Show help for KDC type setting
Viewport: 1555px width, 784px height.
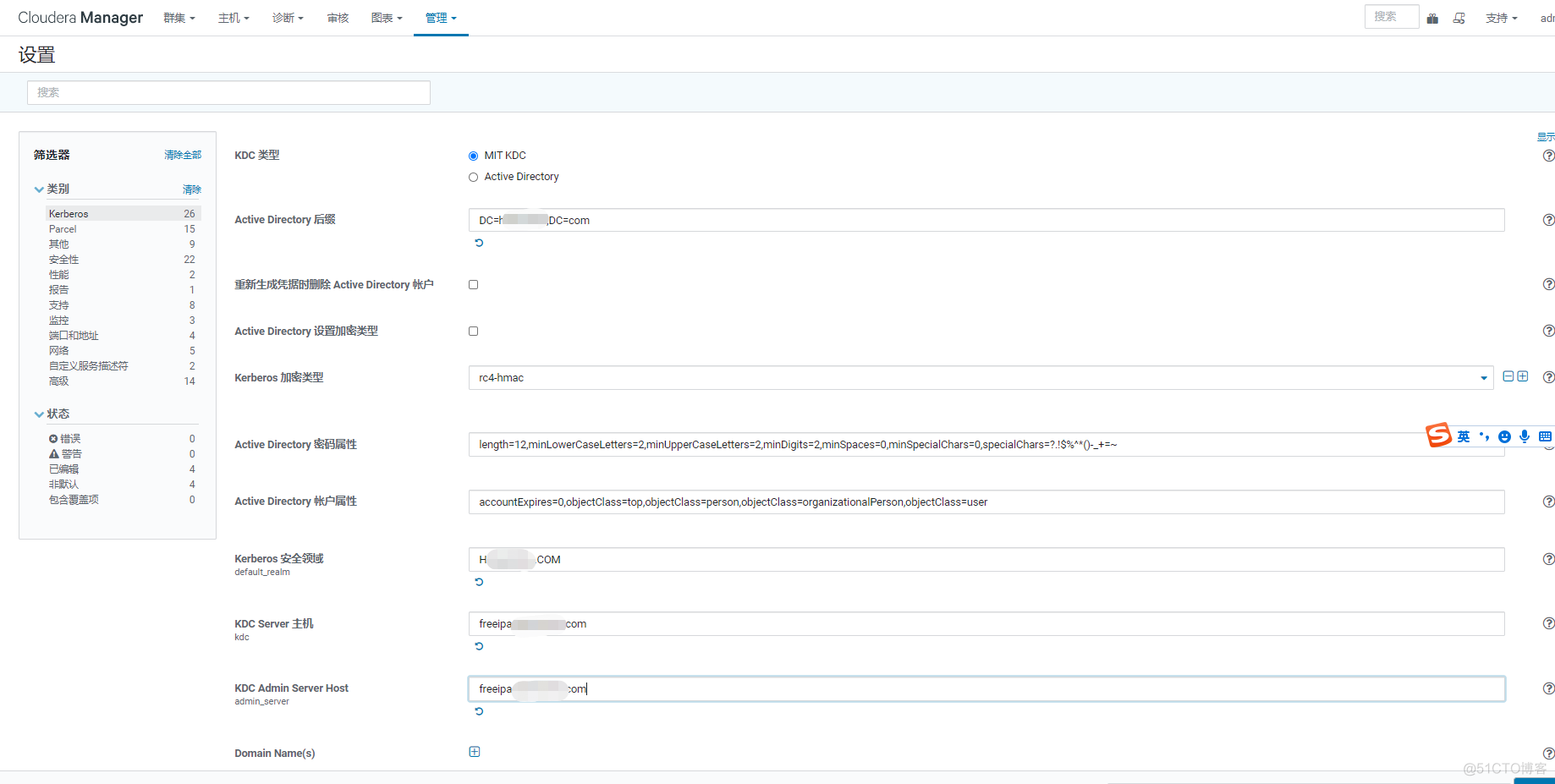point(1548,156)
